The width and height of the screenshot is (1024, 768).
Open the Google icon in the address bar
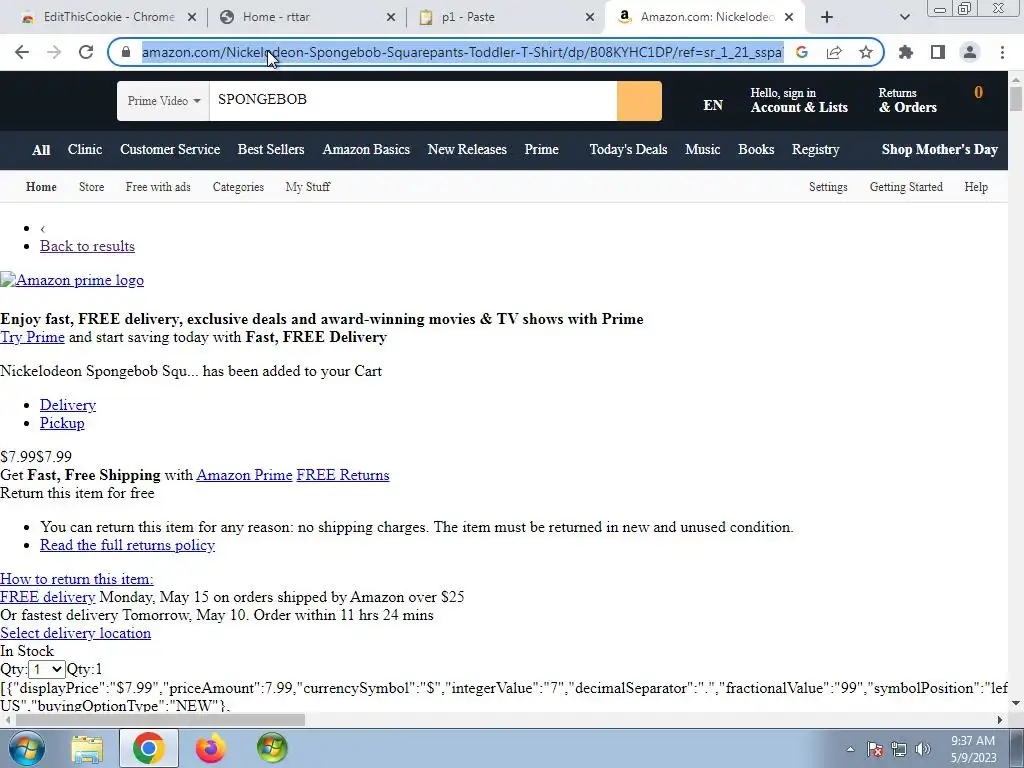click(x=802, y=52)
